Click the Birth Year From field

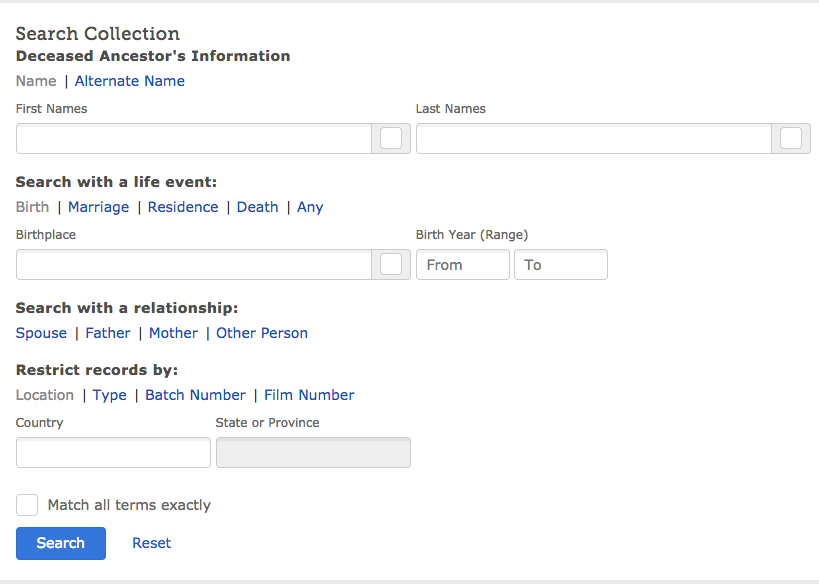pyautogui.click(x=462, y=265)
